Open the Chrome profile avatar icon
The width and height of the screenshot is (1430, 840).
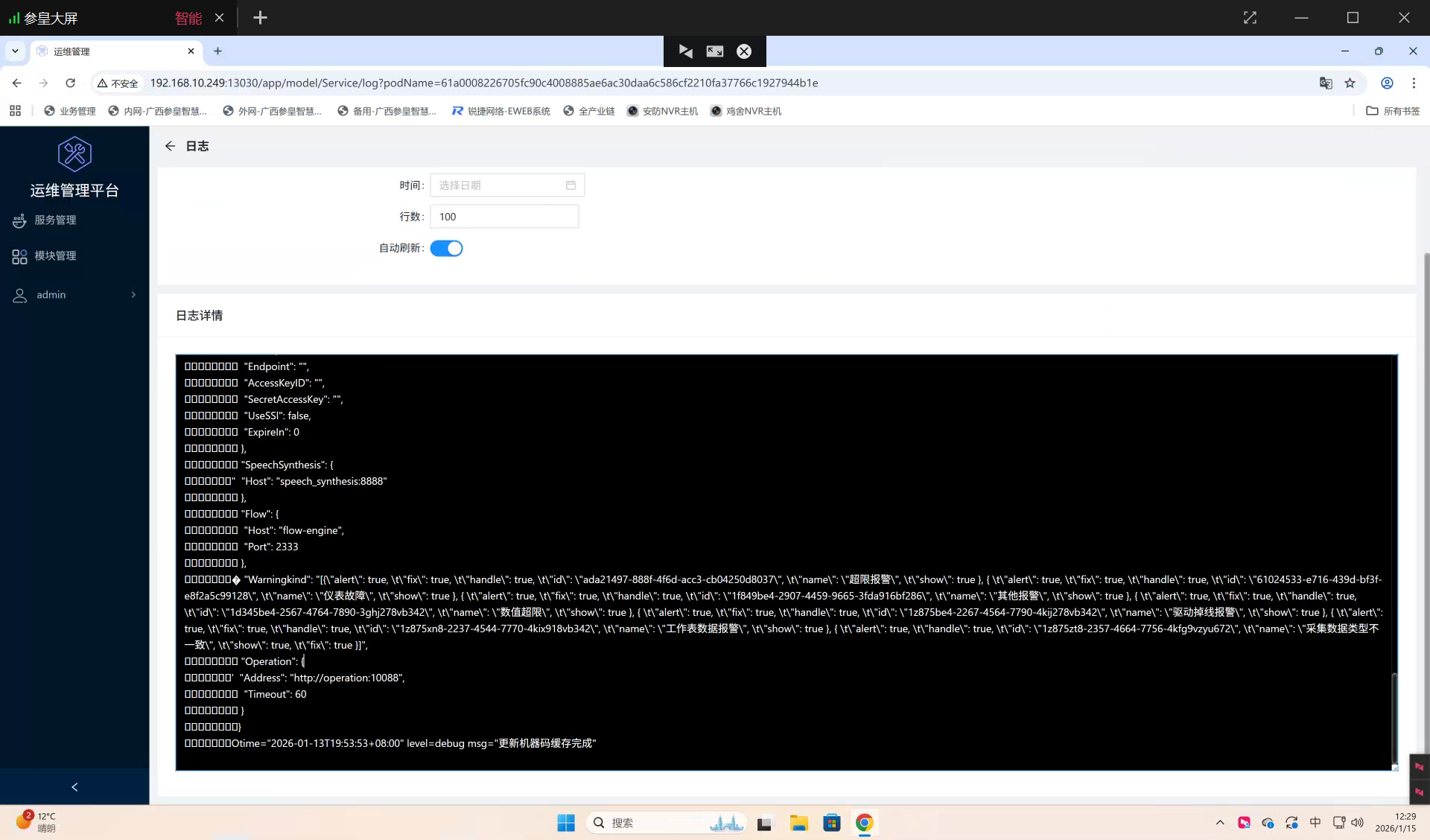coord(1387,83)
